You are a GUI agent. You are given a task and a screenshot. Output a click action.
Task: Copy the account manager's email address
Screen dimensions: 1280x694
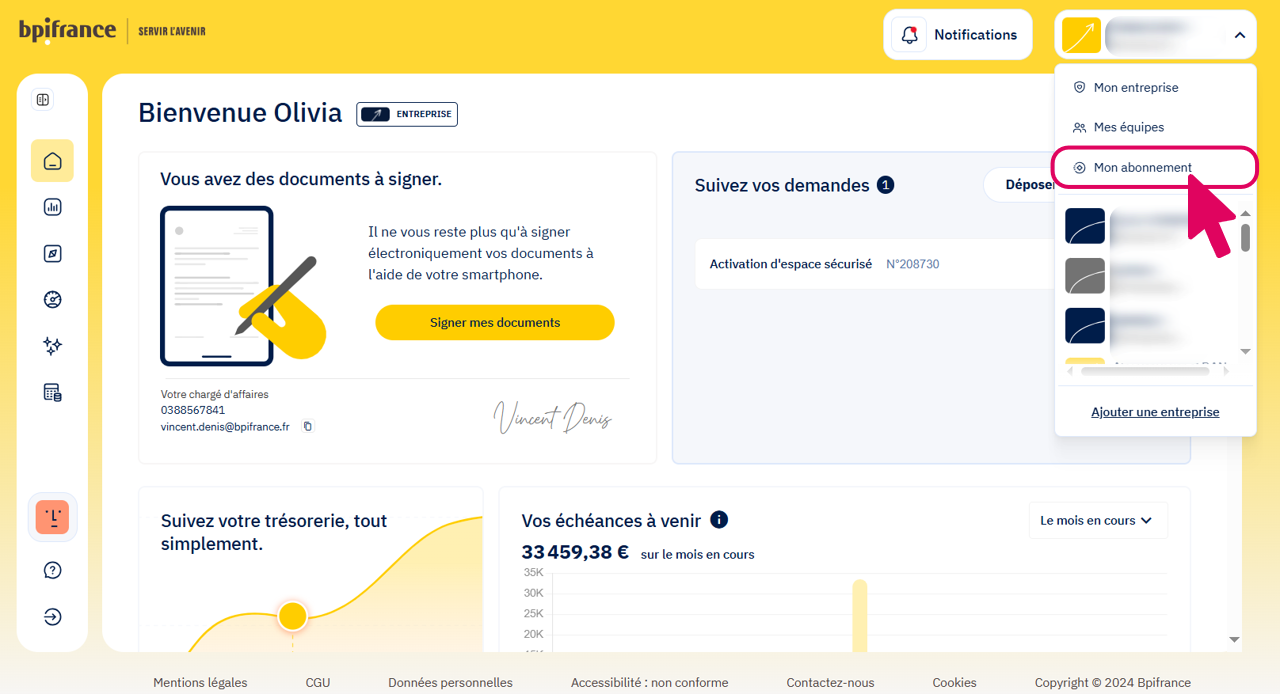pos(307,426)
